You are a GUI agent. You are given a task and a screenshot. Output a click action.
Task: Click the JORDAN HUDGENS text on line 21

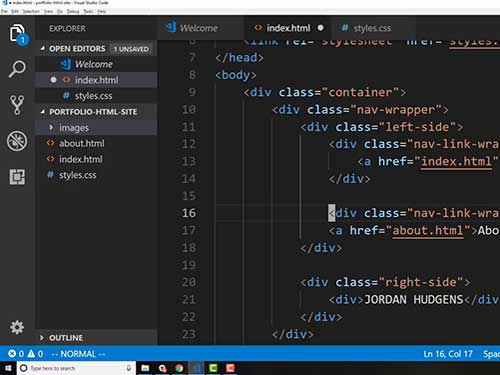413,299
